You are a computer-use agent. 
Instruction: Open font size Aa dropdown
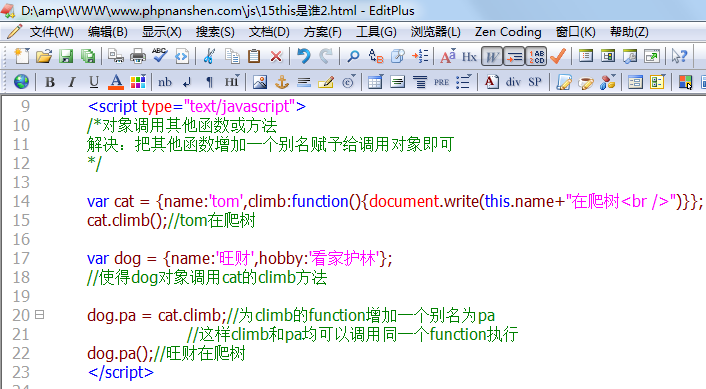coord(448,56)
